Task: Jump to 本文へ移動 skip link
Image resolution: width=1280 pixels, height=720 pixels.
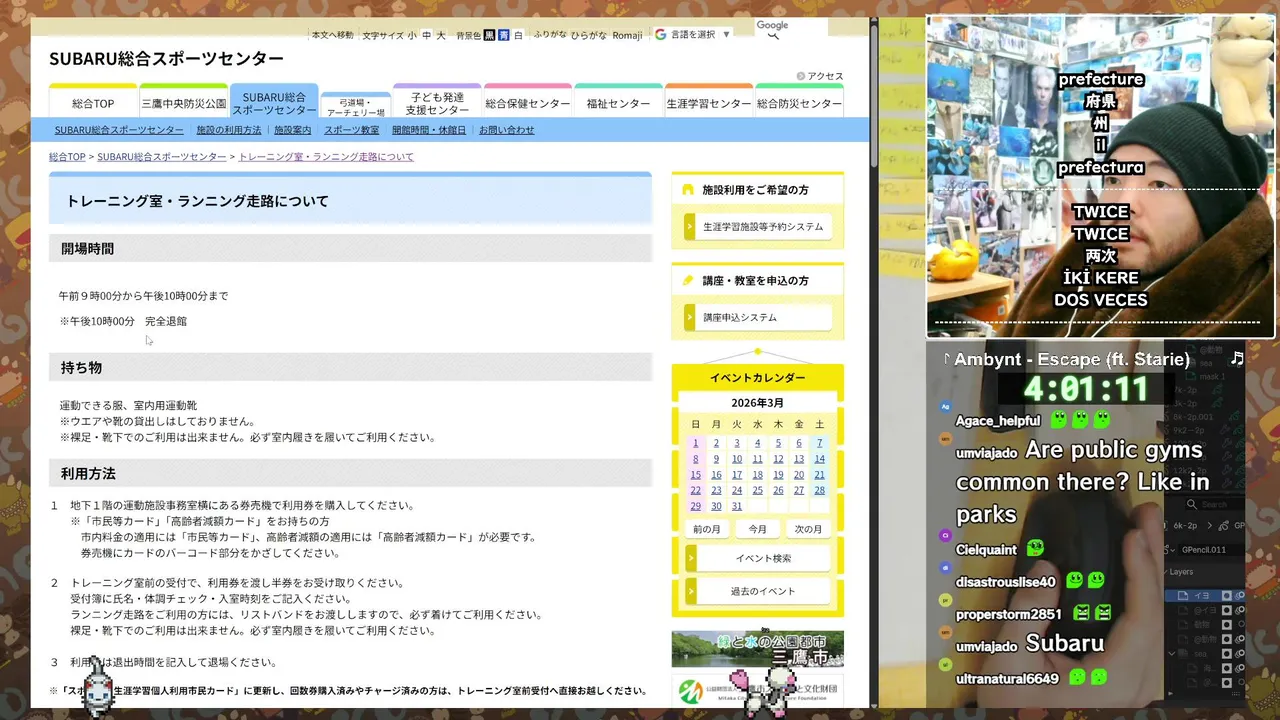Action: click(x=333, y=35)
